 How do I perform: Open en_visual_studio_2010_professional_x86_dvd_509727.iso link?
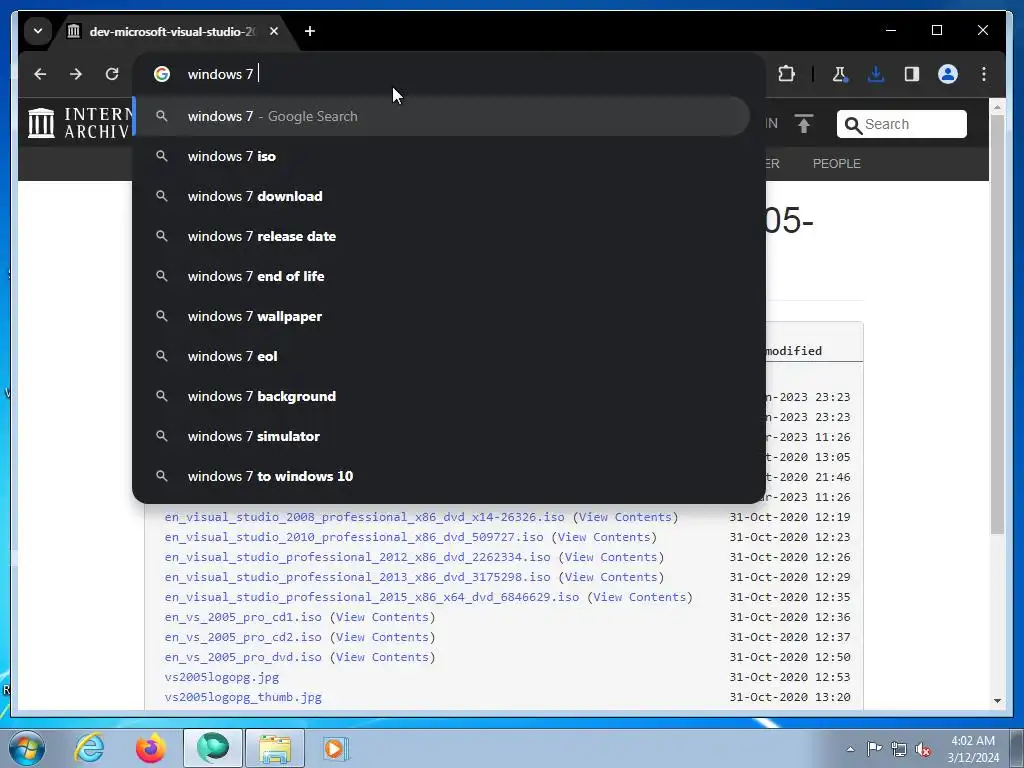(354, 537)
